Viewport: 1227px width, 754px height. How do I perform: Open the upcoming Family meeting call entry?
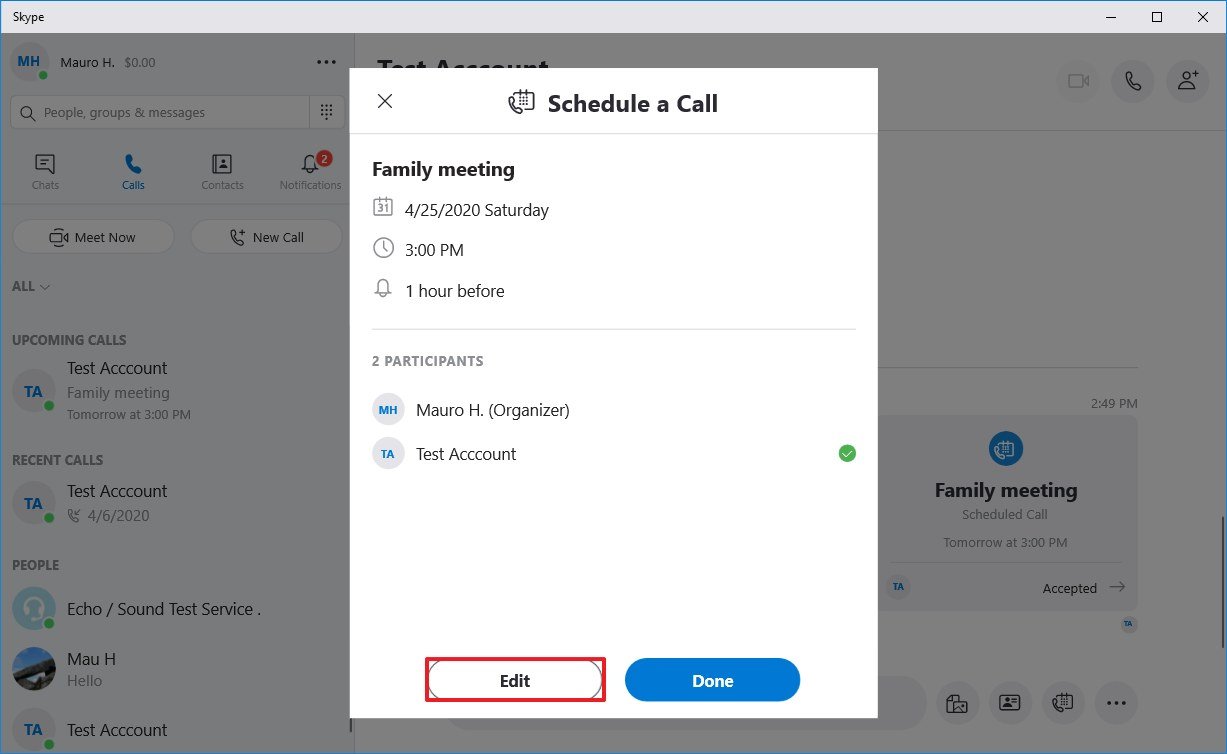[x=118, y=391]
